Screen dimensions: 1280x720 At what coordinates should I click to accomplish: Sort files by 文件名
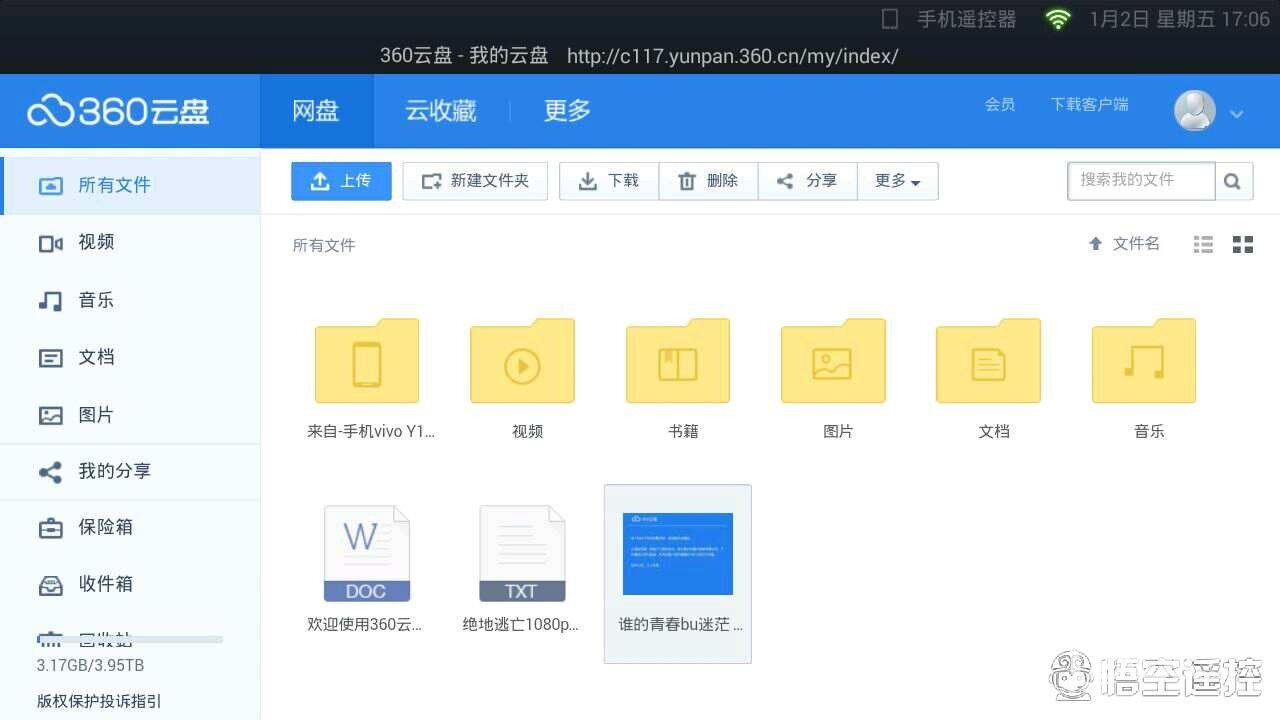[x=1124, y=243]
